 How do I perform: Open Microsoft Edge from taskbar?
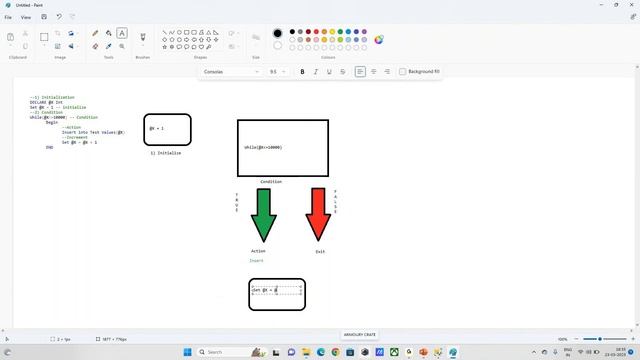pos(320,352)
